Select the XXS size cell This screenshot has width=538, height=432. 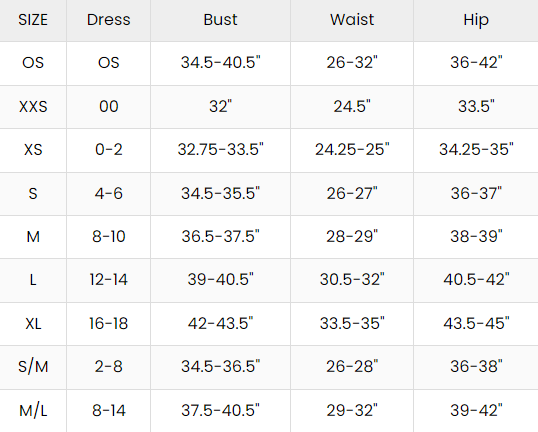[x=33, y=106]
